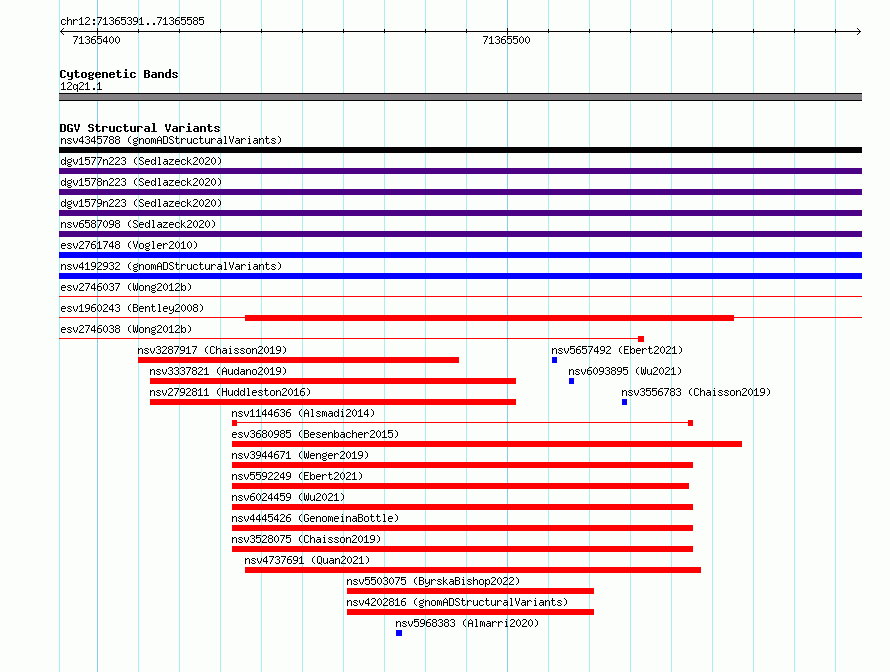
Task: Open nsv4192932 gnomADStructuralVariants label
Action: 171,266
